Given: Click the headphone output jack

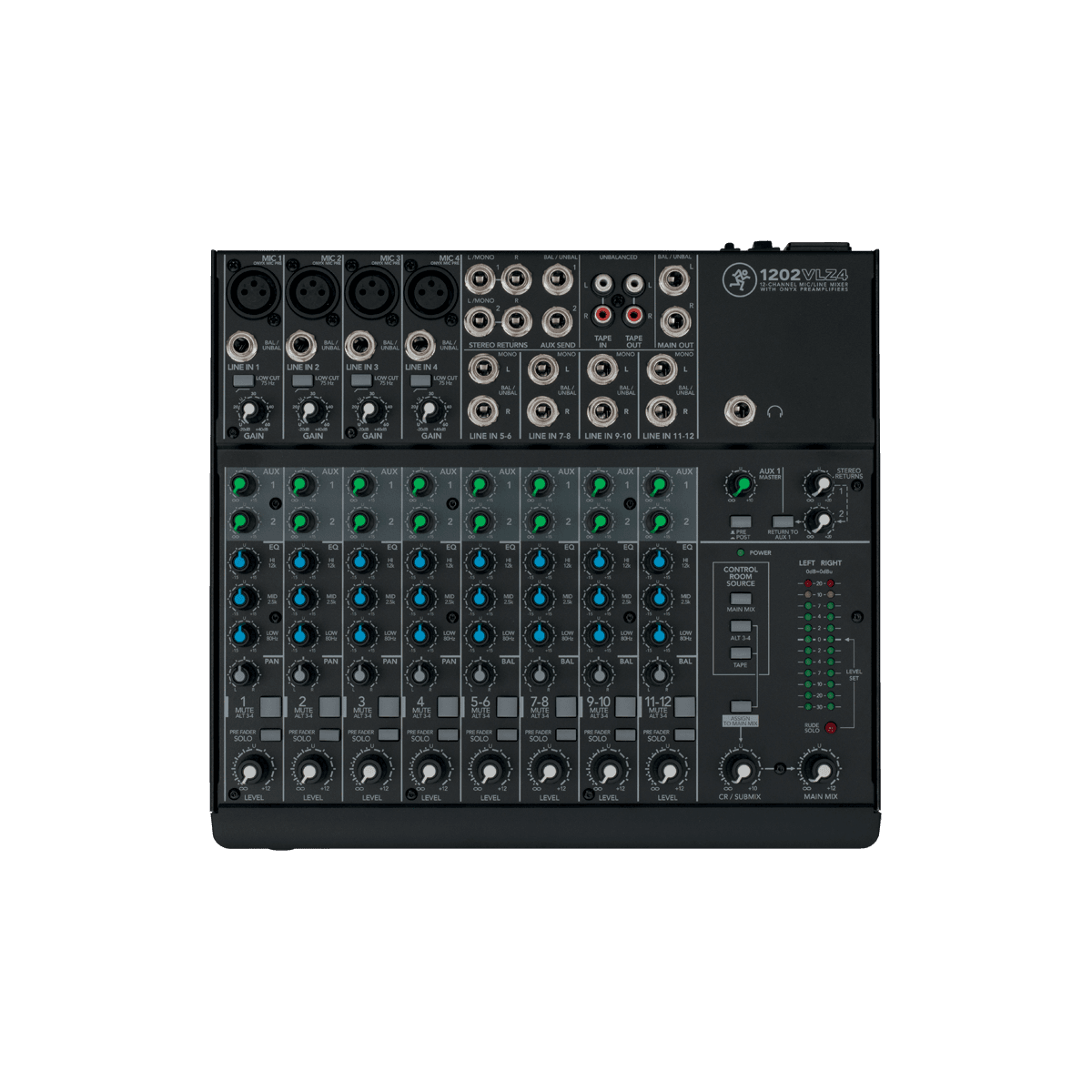Looking at the screenshot, I should tap(740, 411).
